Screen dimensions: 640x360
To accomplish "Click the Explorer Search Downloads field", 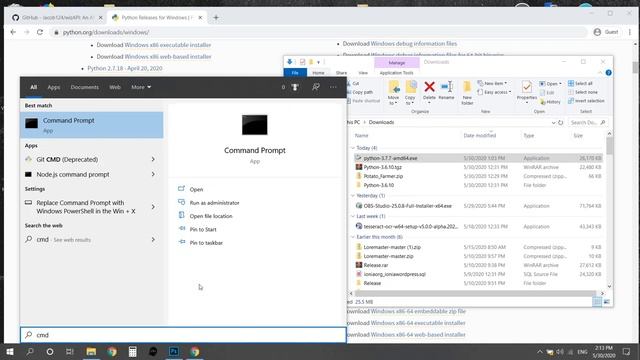I will tap(587, 122).
